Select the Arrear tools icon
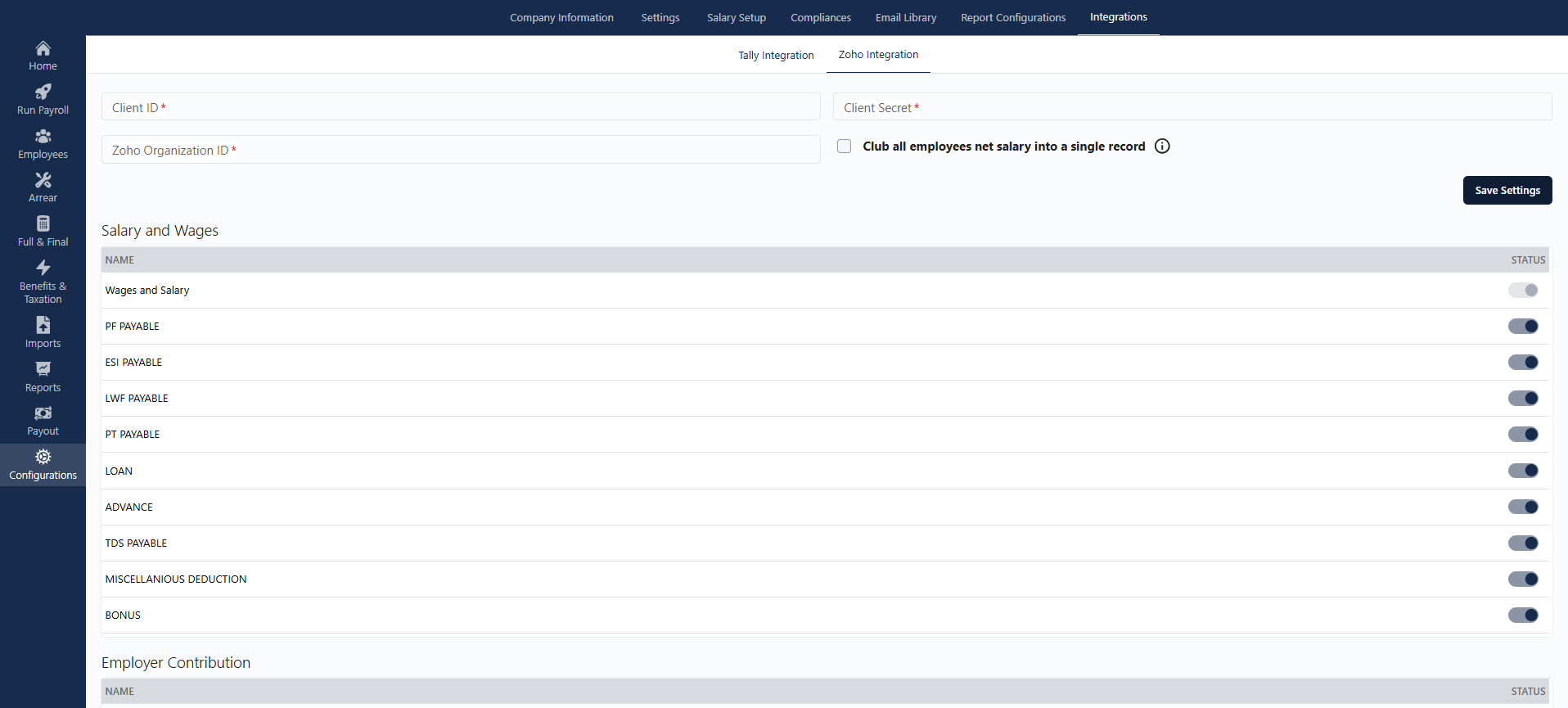The height and width of the screenshot is (708, 1568). (43, 179)
